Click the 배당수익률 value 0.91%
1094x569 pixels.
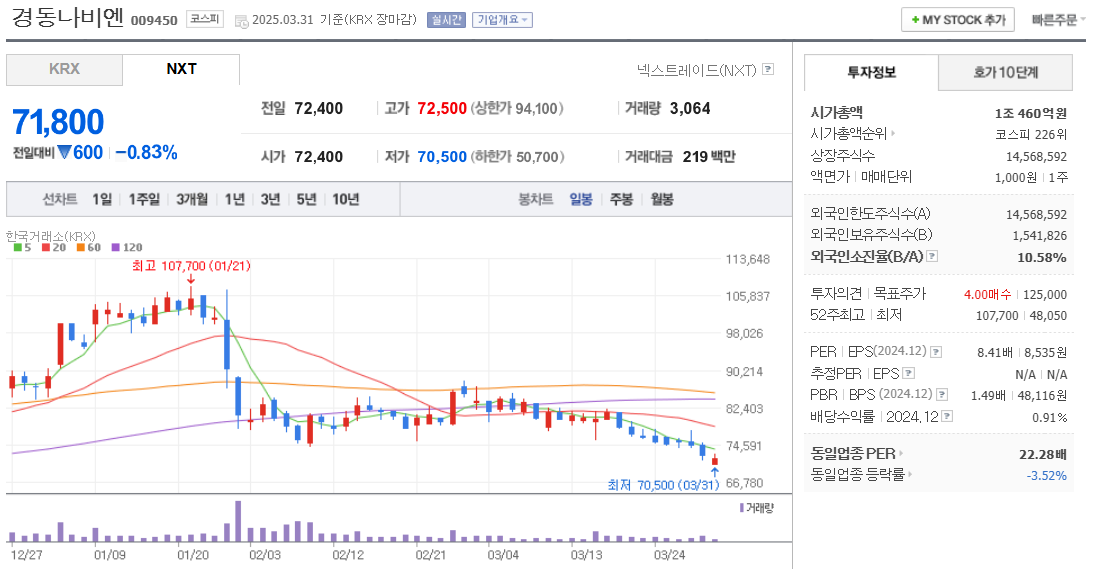click(1049, 418)
